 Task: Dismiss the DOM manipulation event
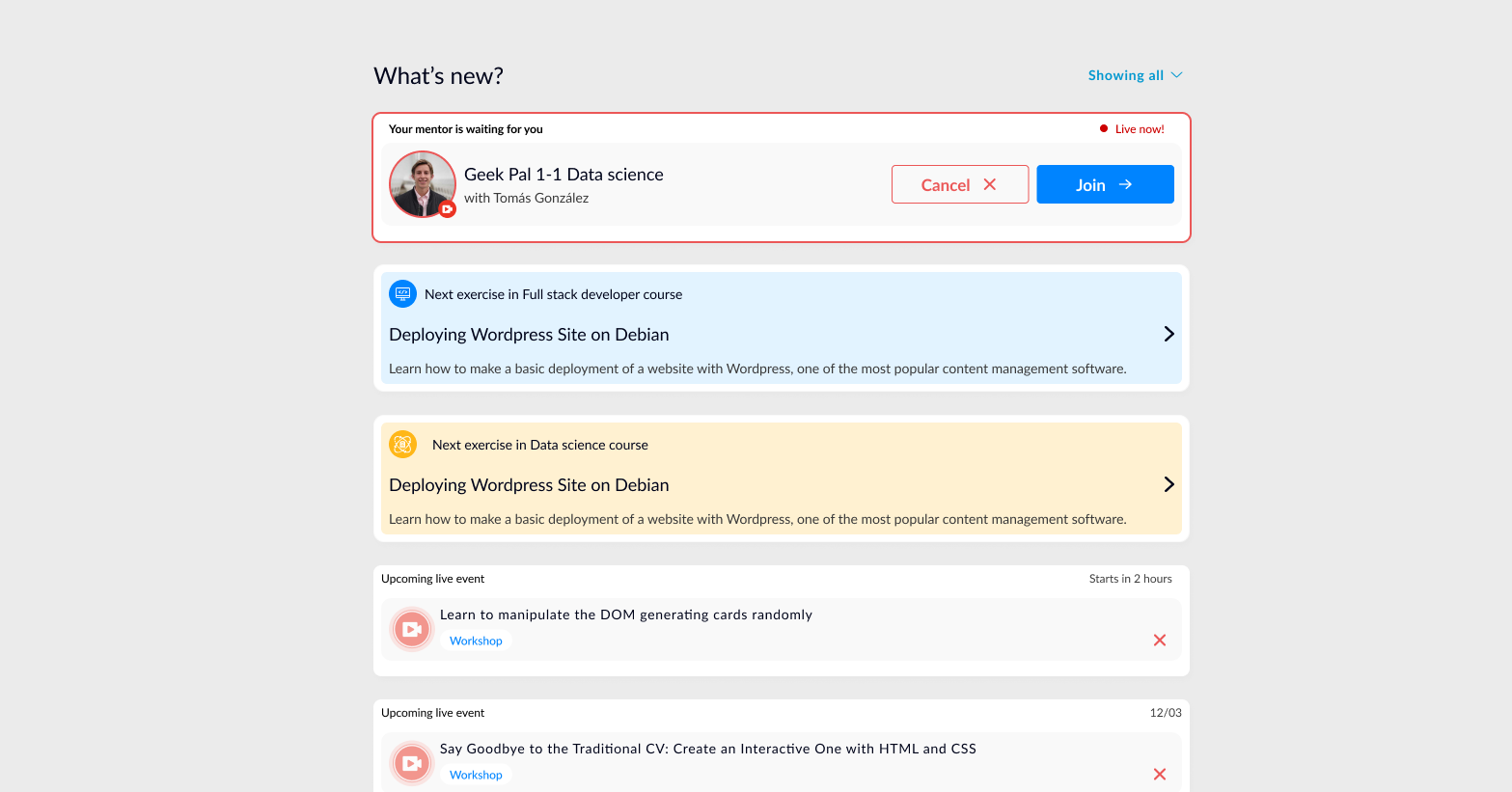coord(1159,639)
